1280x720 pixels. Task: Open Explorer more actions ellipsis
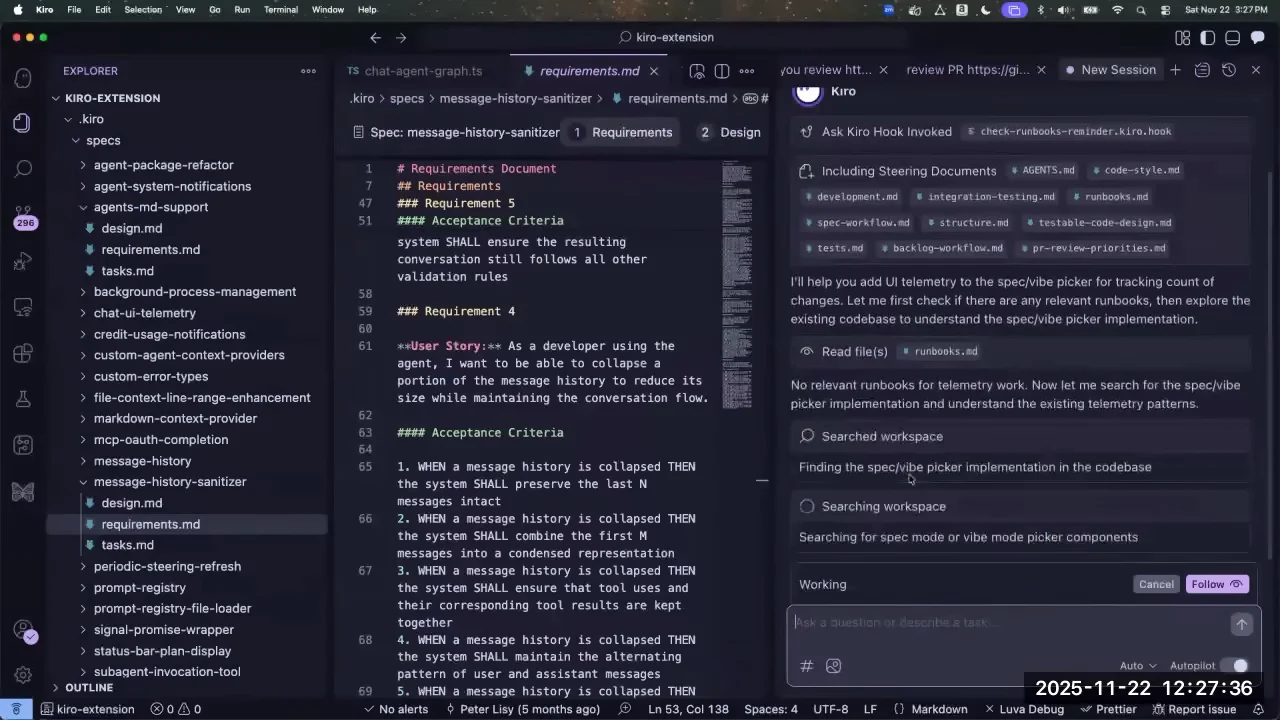pos(308,71)
